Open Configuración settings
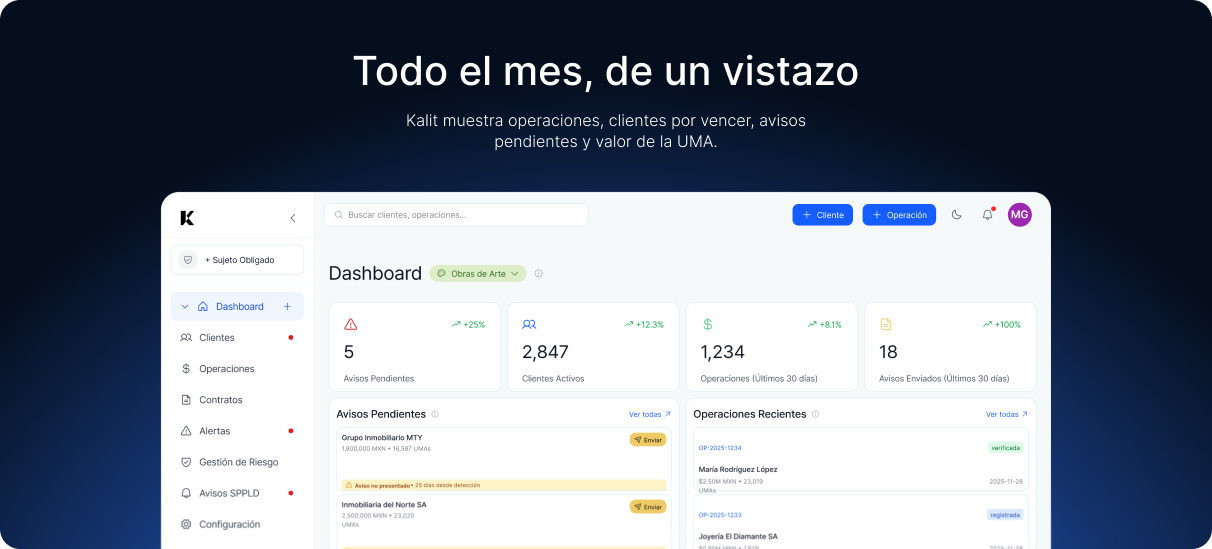This screenshot has height=549, width=1212. (x=237, y=524)
